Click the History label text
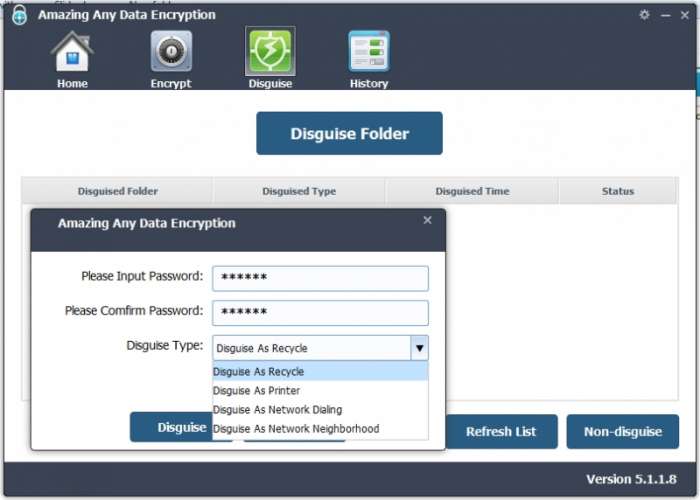 click(369, 83)
